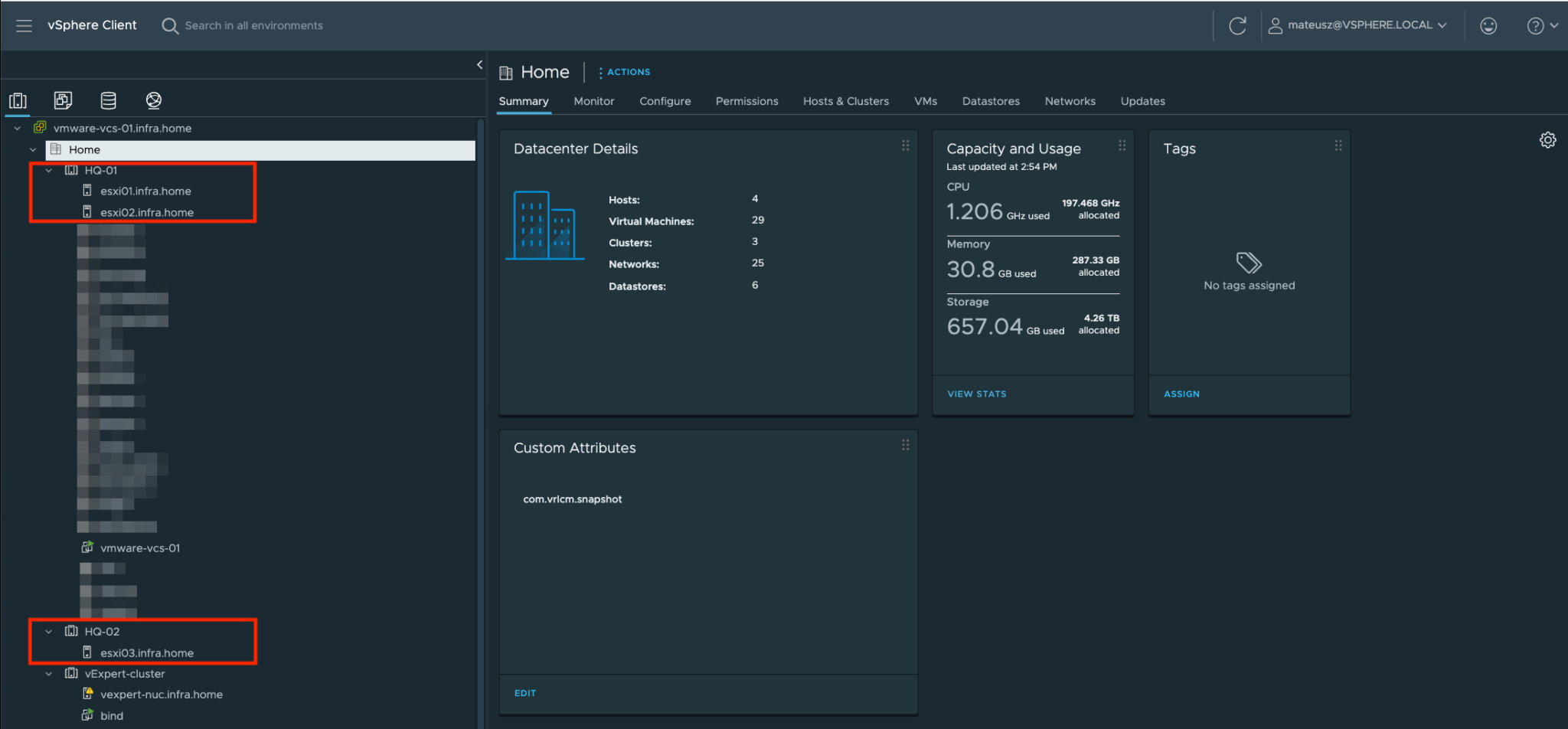Click EDIT under Custom Attributes

point(525,693)
